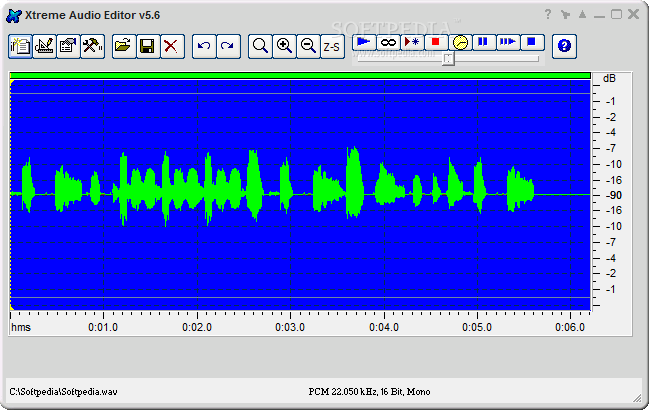Stop playback with the blue square button
The width and height of the screenshot is (649, 410).
(x=532, y=42)
